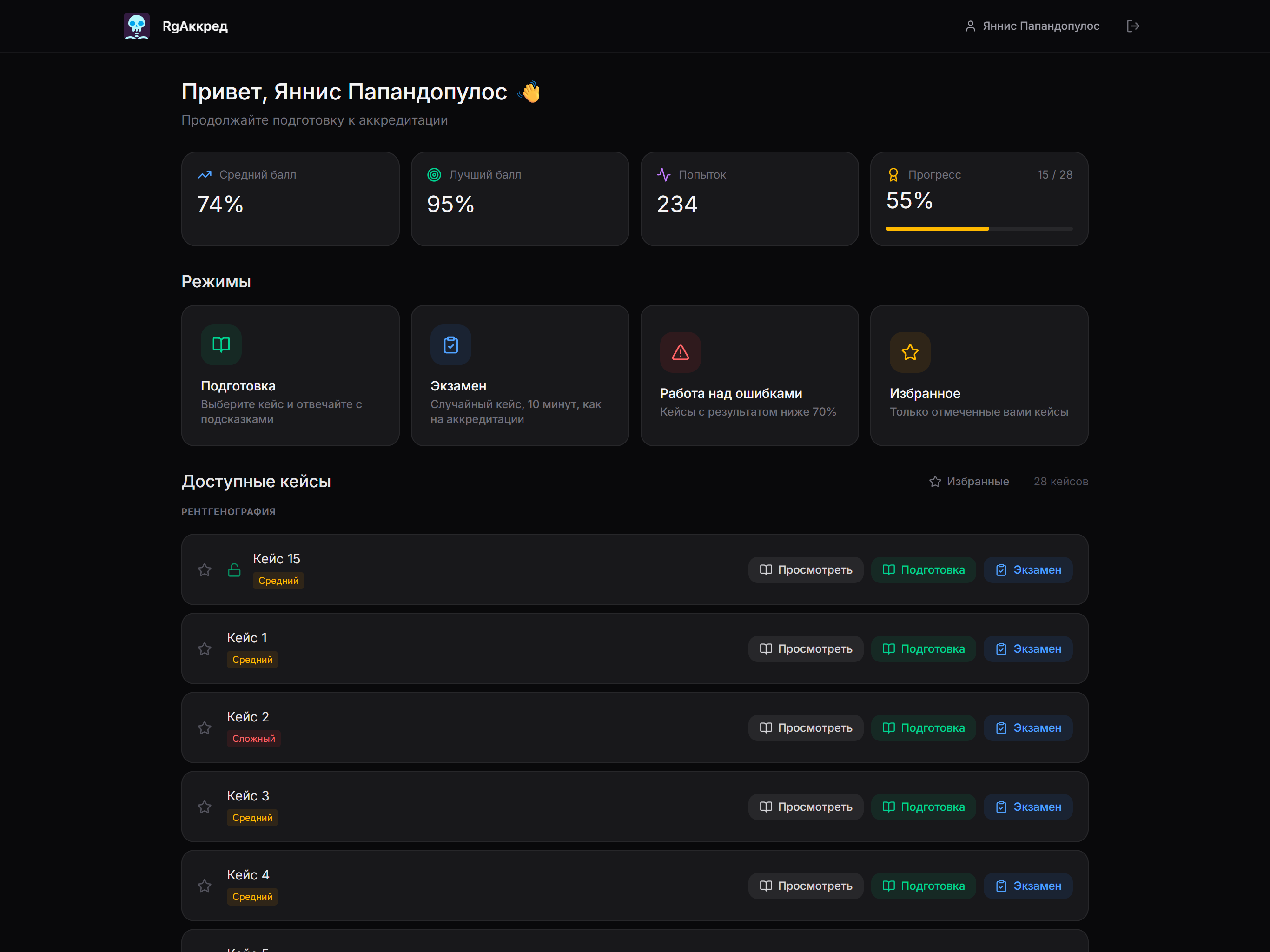Click the Кейс 1 title
1270x952 pixels.
point(247,638)
